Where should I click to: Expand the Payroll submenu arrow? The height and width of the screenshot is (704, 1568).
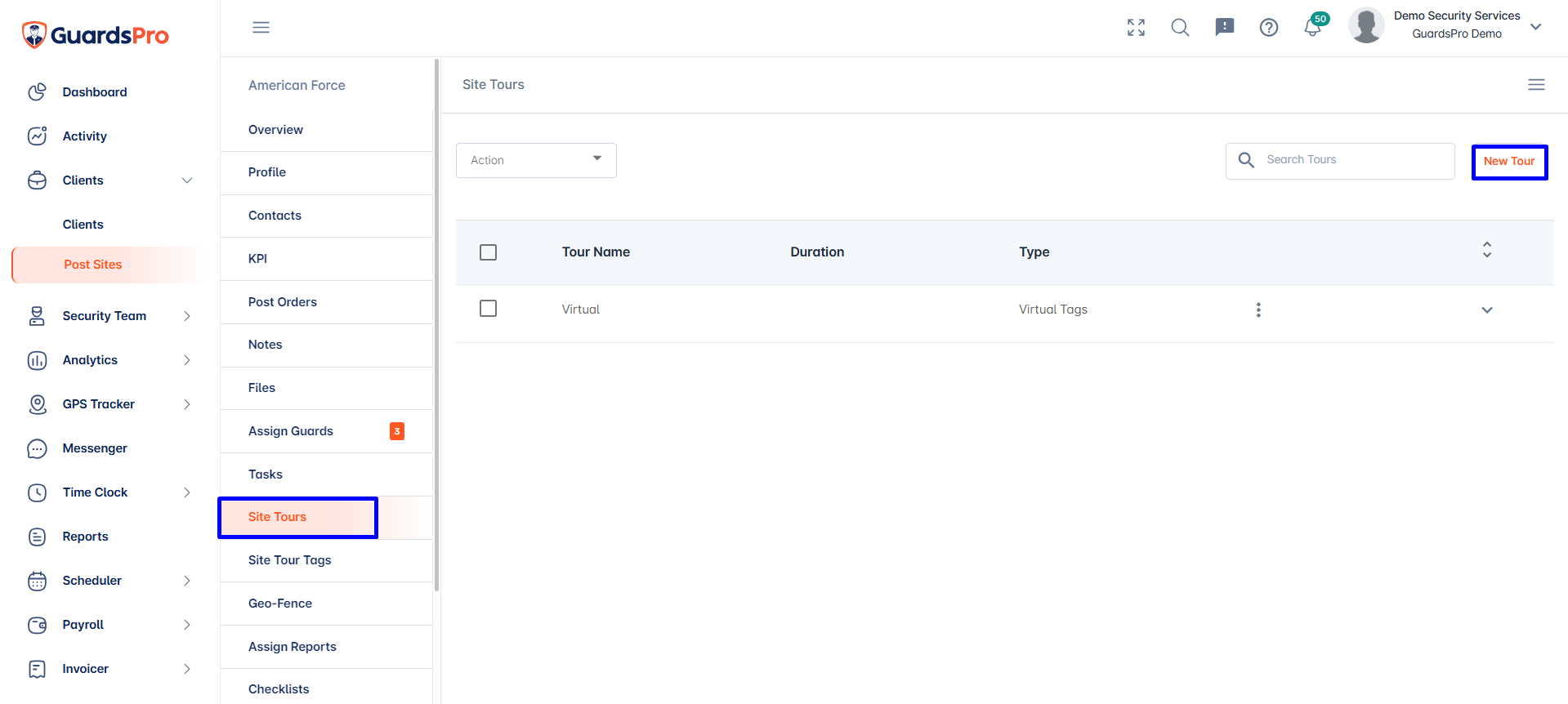pos(187,625)
